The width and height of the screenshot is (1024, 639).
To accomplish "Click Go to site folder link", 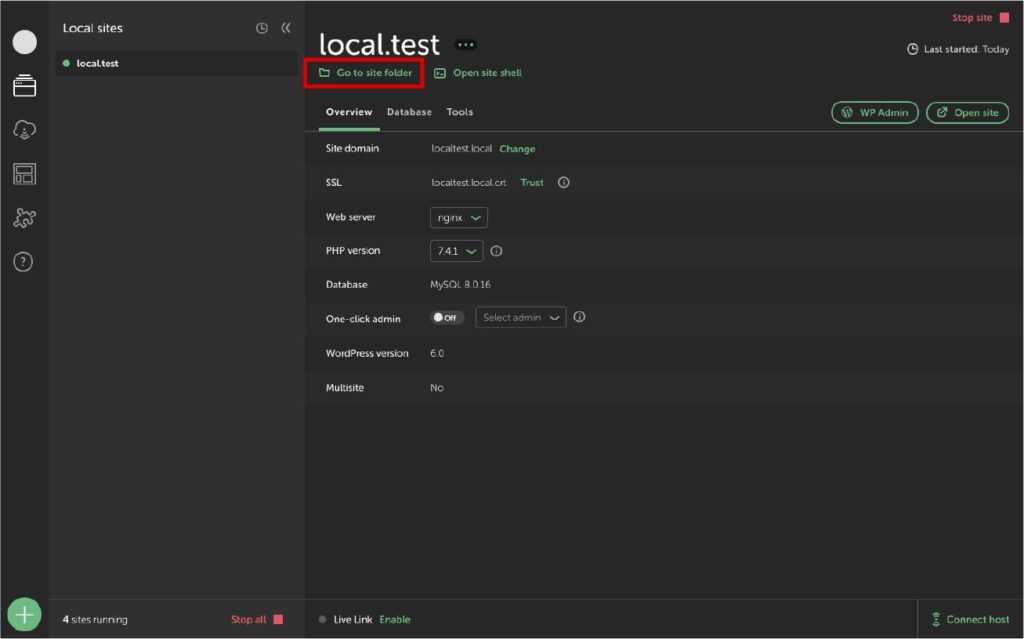I will [x=365, y=73].
